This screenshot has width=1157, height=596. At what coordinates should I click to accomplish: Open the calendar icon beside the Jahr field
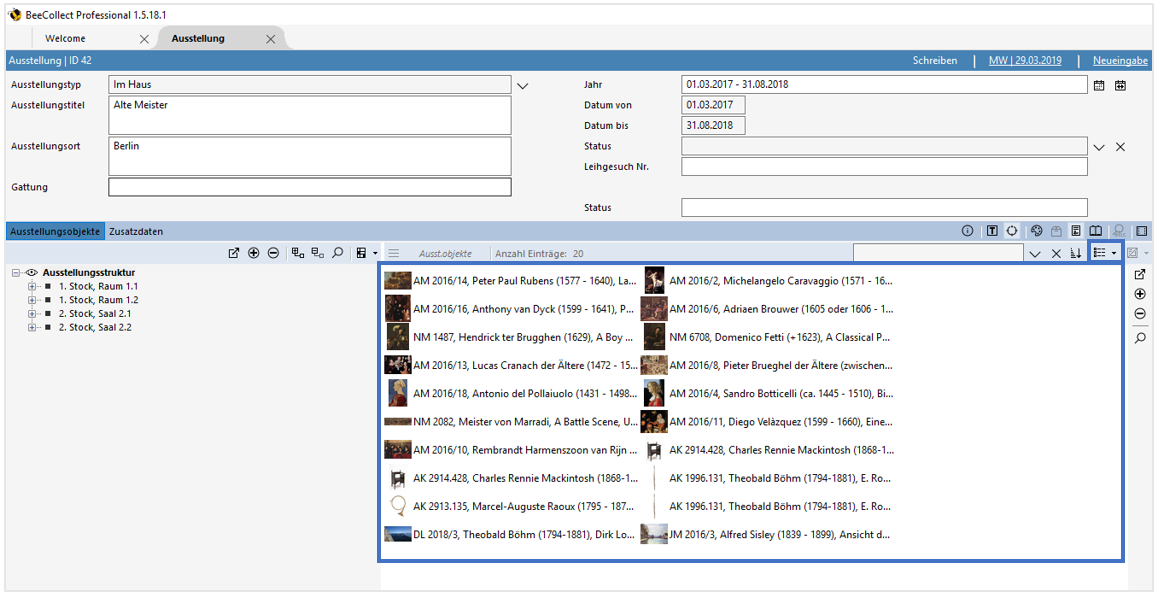pyautogui.click(x=1099, y=86)
